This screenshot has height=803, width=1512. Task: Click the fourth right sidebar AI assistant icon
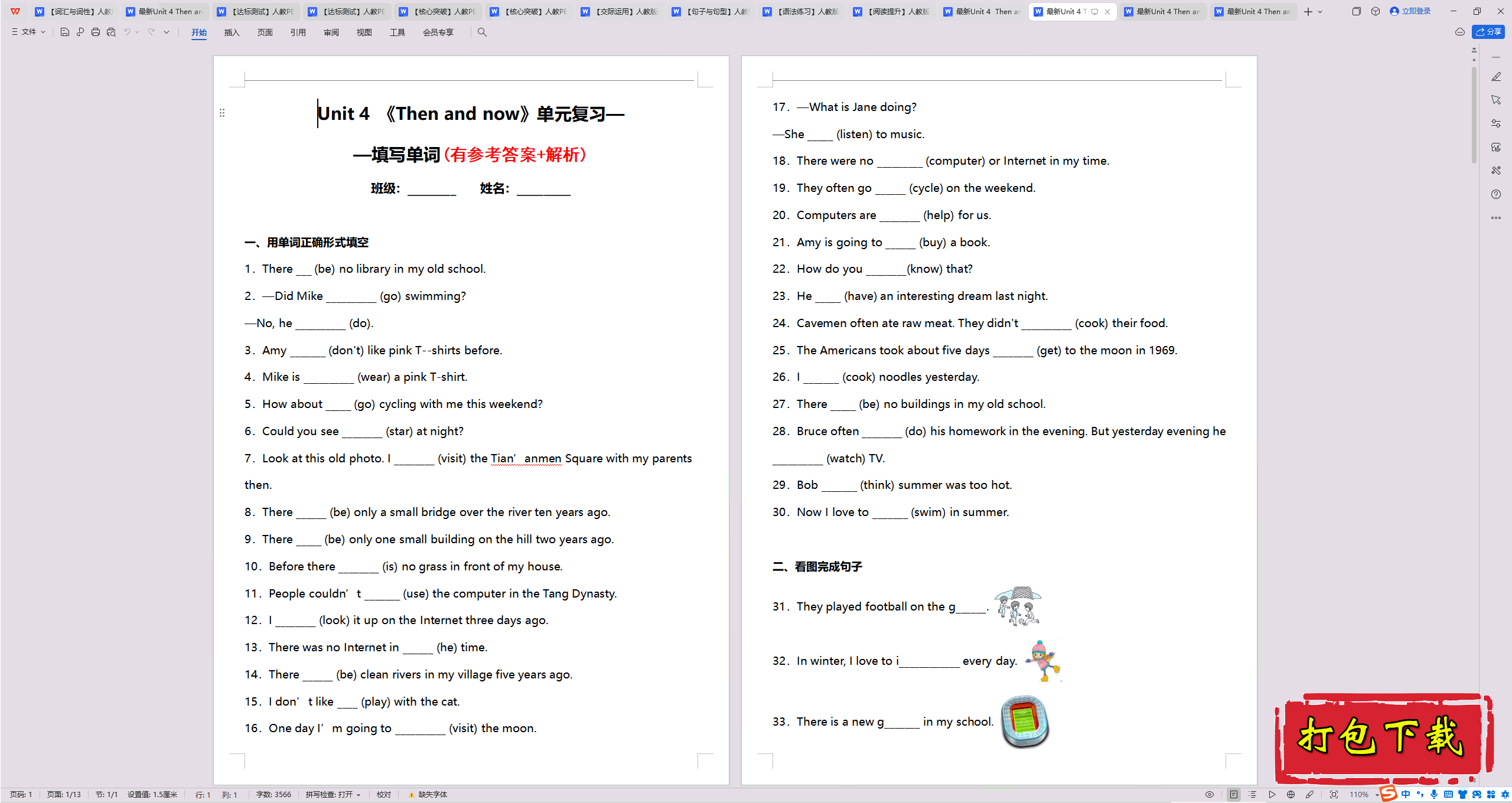1495,147
